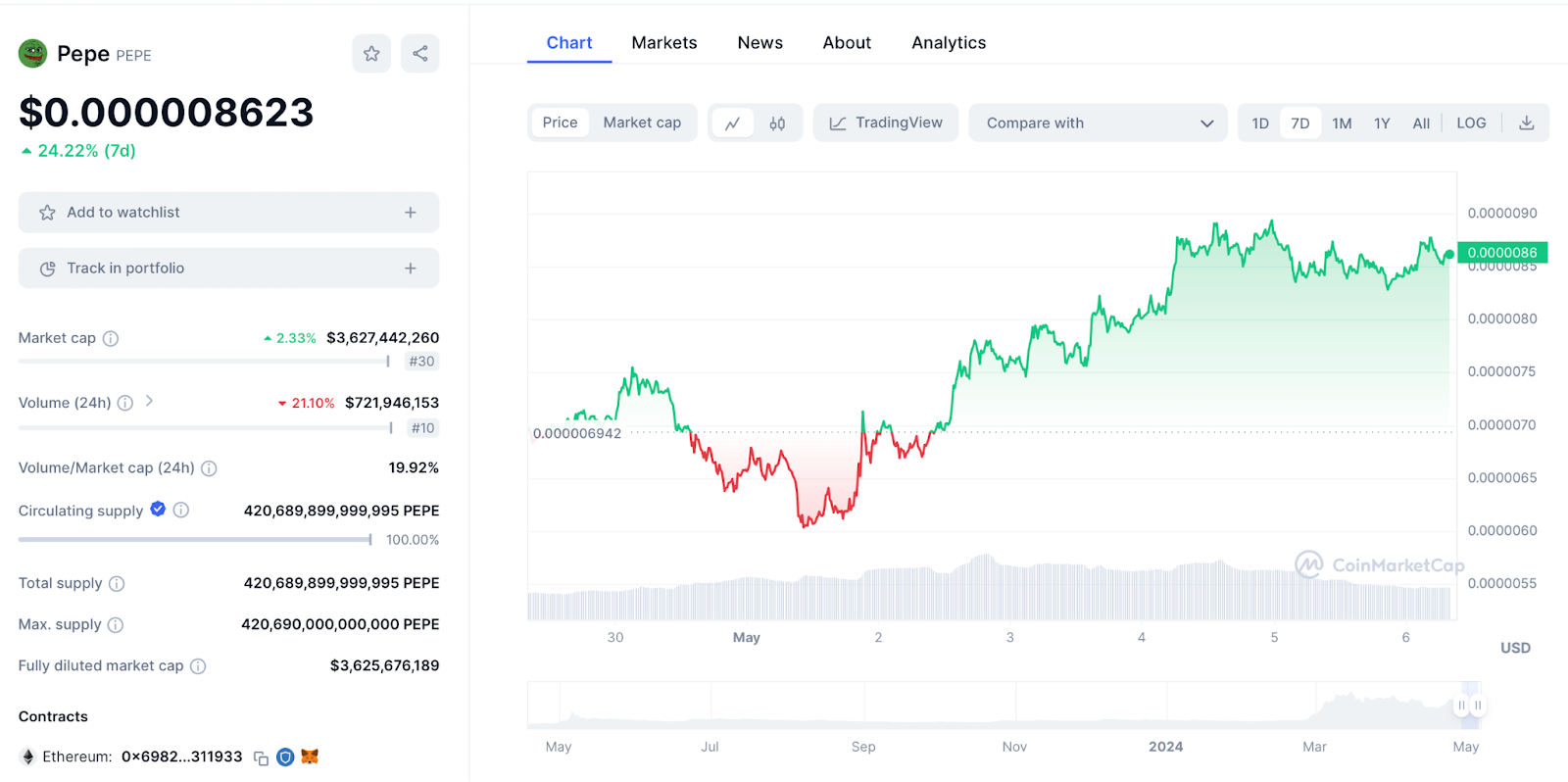
Task: Click the market cap value $3,627,442,260
Action: (x=382, y=338)
